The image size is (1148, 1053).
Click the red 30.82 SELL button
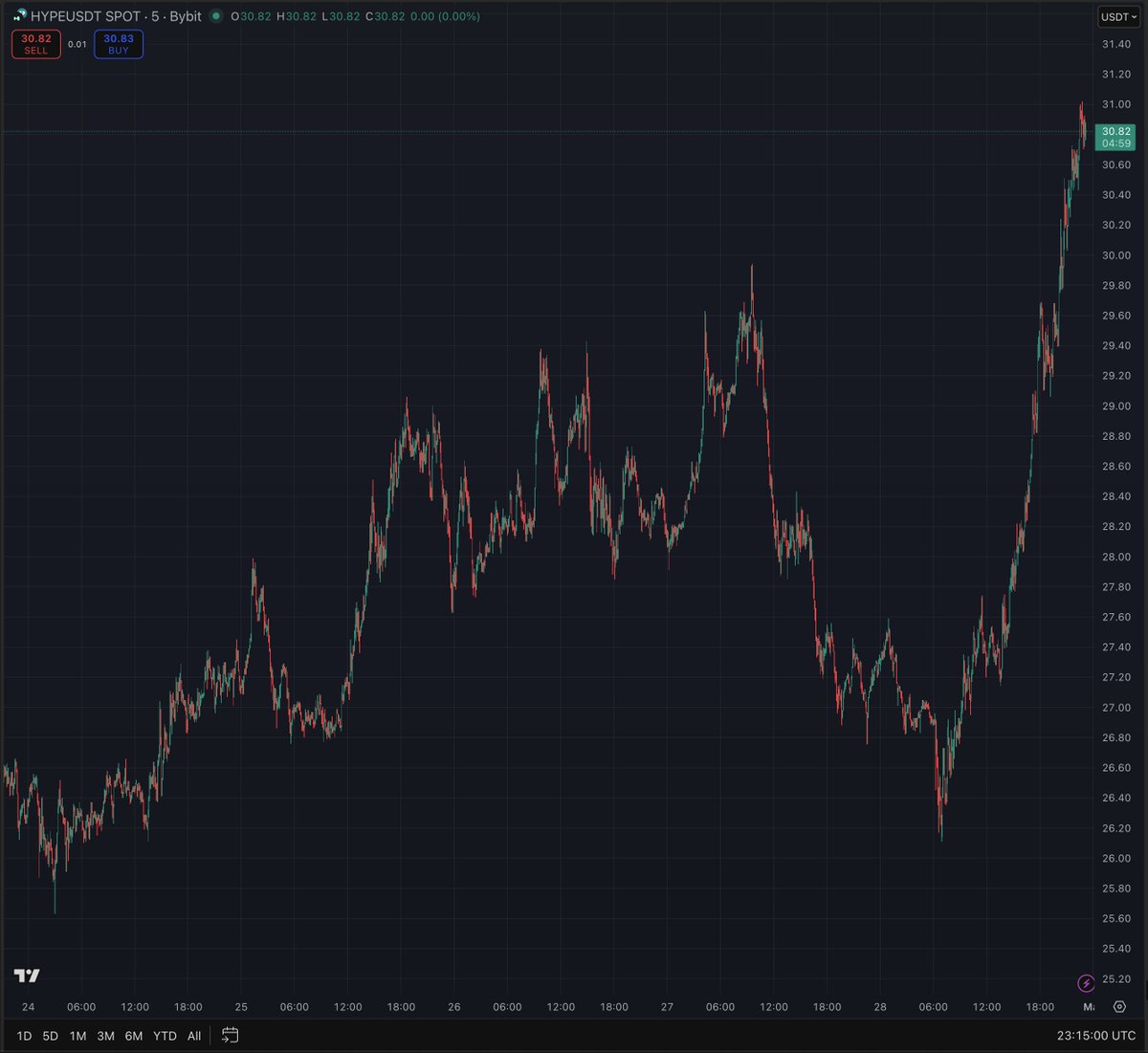click(36, 45)
